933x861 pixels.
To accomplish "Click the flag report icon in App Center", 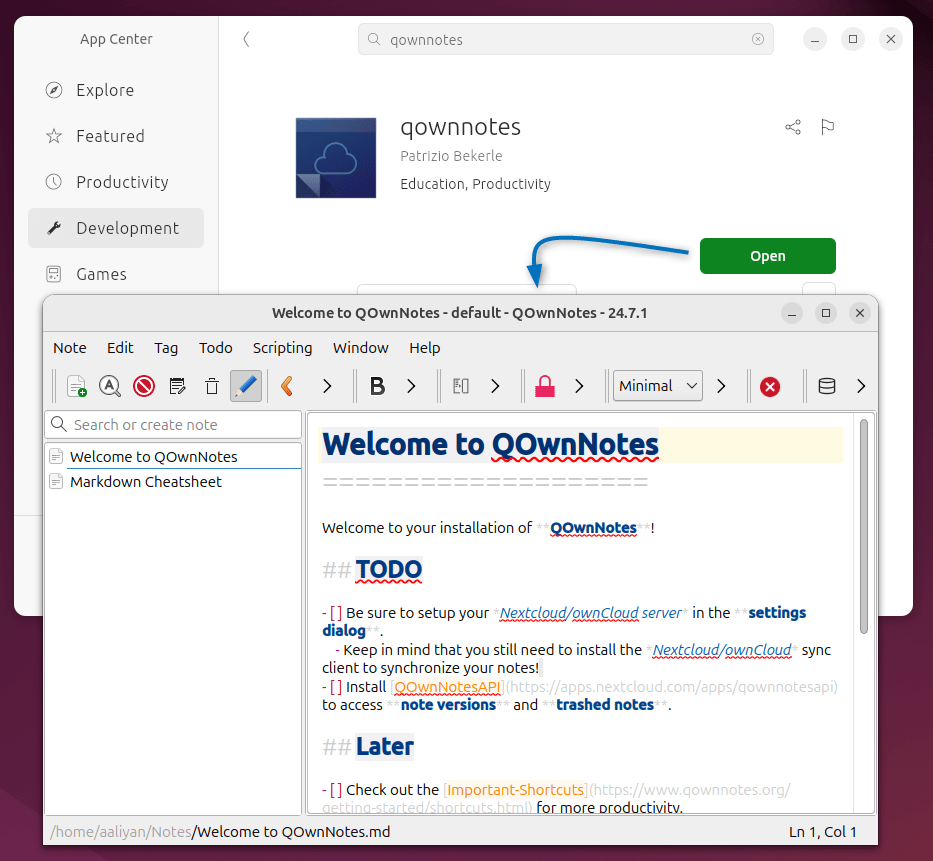I will [827, 127].
